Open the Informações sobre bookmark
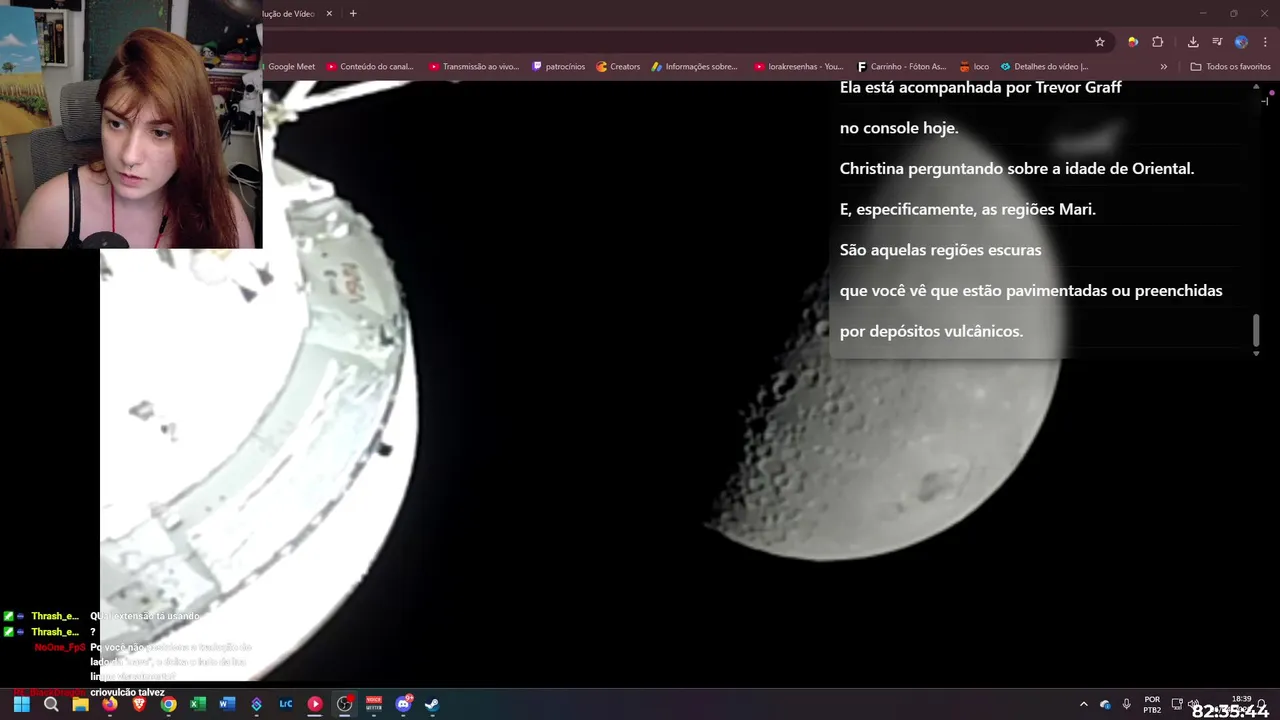Image resolution: width=1280 pixels, height=720 pixels. (694, 67)
